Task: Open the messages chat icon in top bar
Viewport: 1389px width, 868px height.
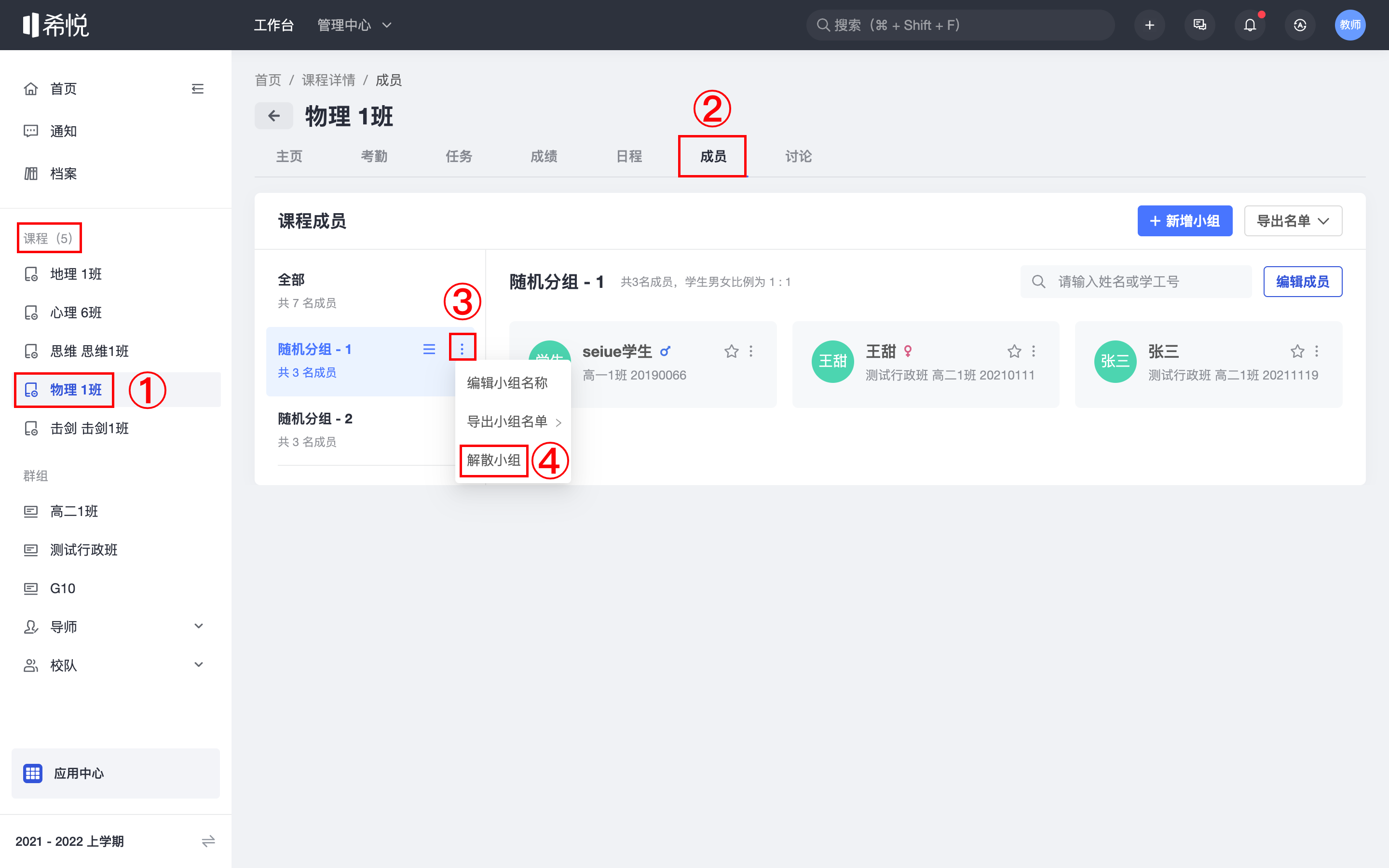Action: pos(1199,25)
